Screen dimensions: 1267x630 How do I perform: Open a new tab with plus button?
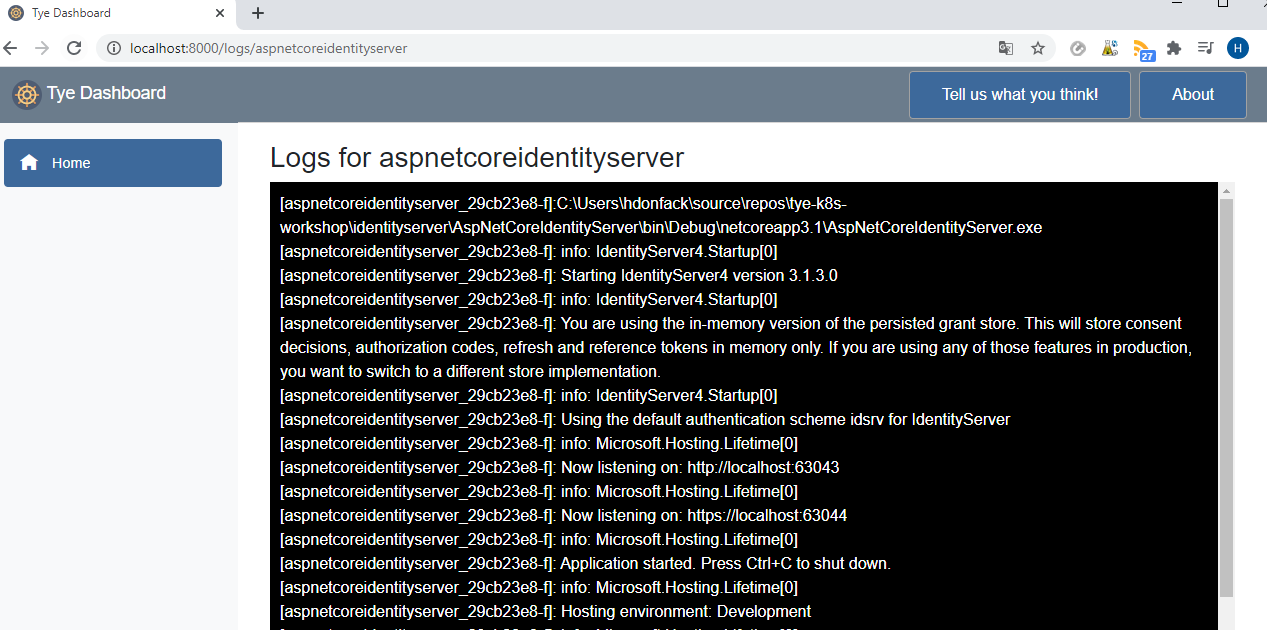pyautogui.click(x=258, y=13)
